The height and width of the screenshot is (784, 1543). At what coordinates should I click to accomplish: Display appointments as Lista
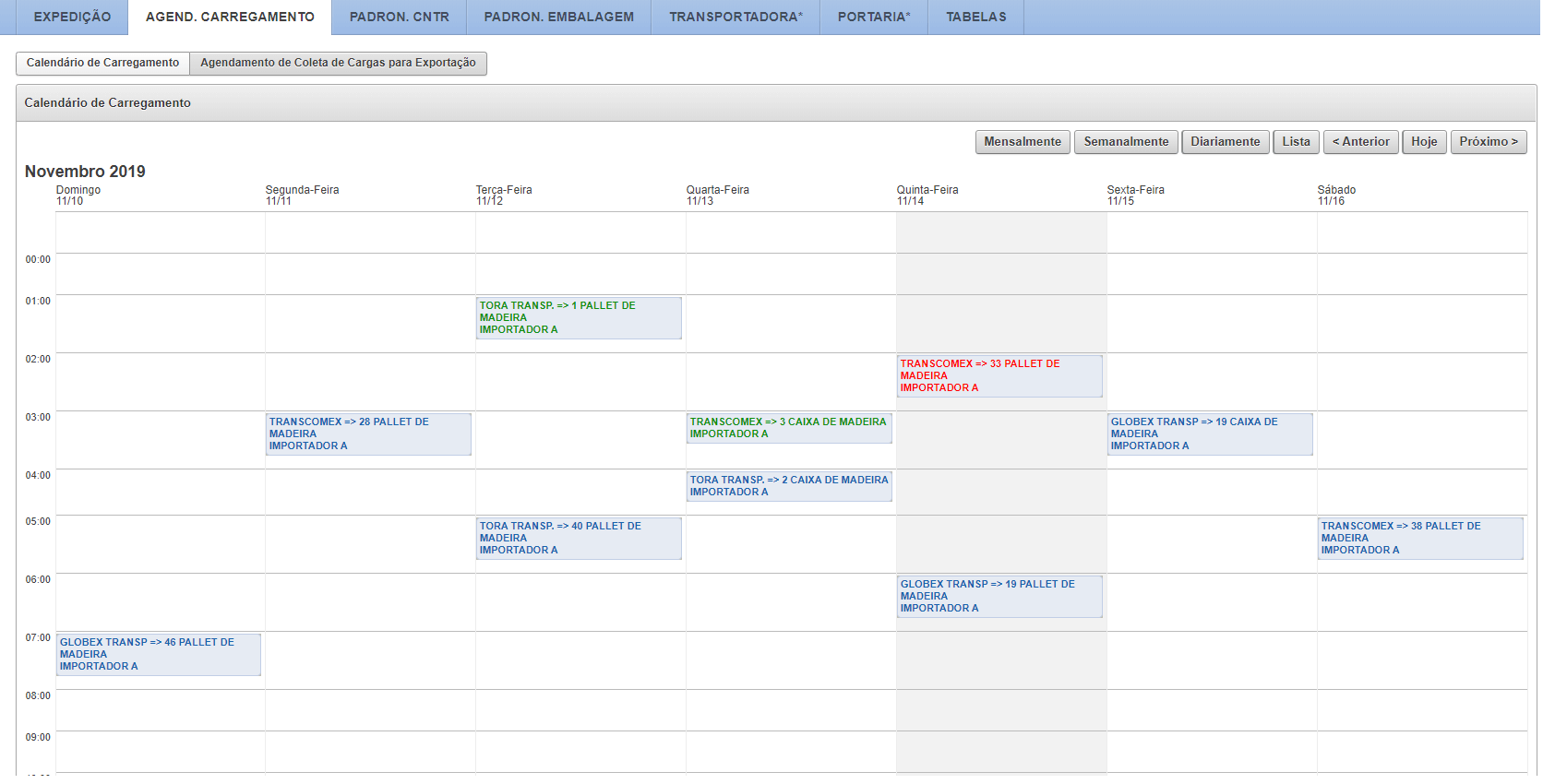click(1295, 142)
